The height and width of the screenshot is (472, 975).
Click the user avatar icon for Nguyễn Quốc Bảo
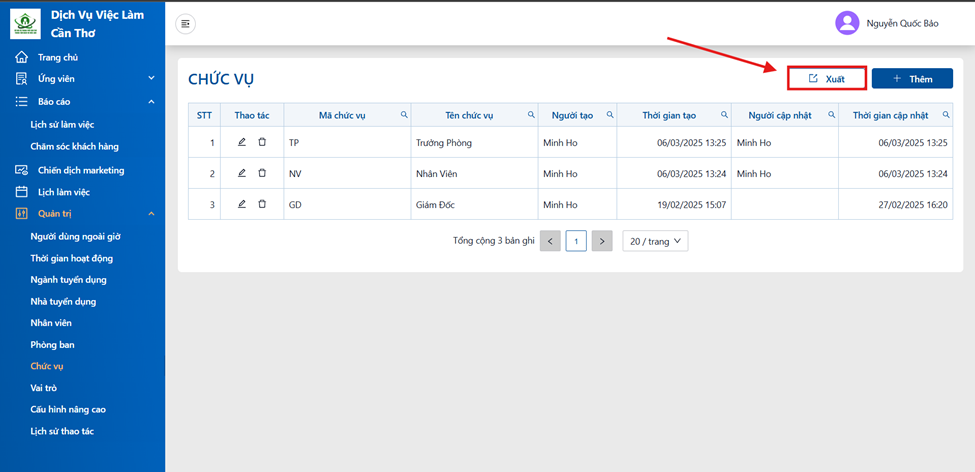847,24
